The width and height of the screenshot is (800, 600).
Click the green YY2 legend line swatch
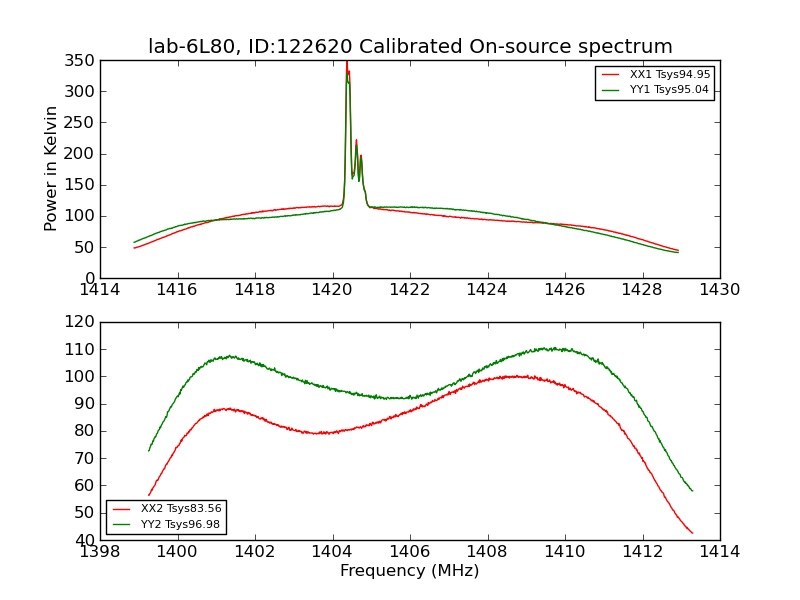tap(121, 524)
